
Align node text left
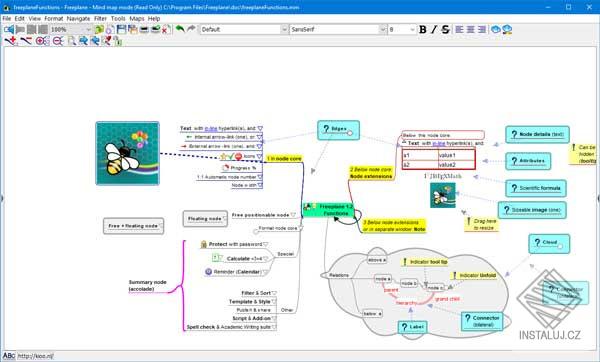460,29
